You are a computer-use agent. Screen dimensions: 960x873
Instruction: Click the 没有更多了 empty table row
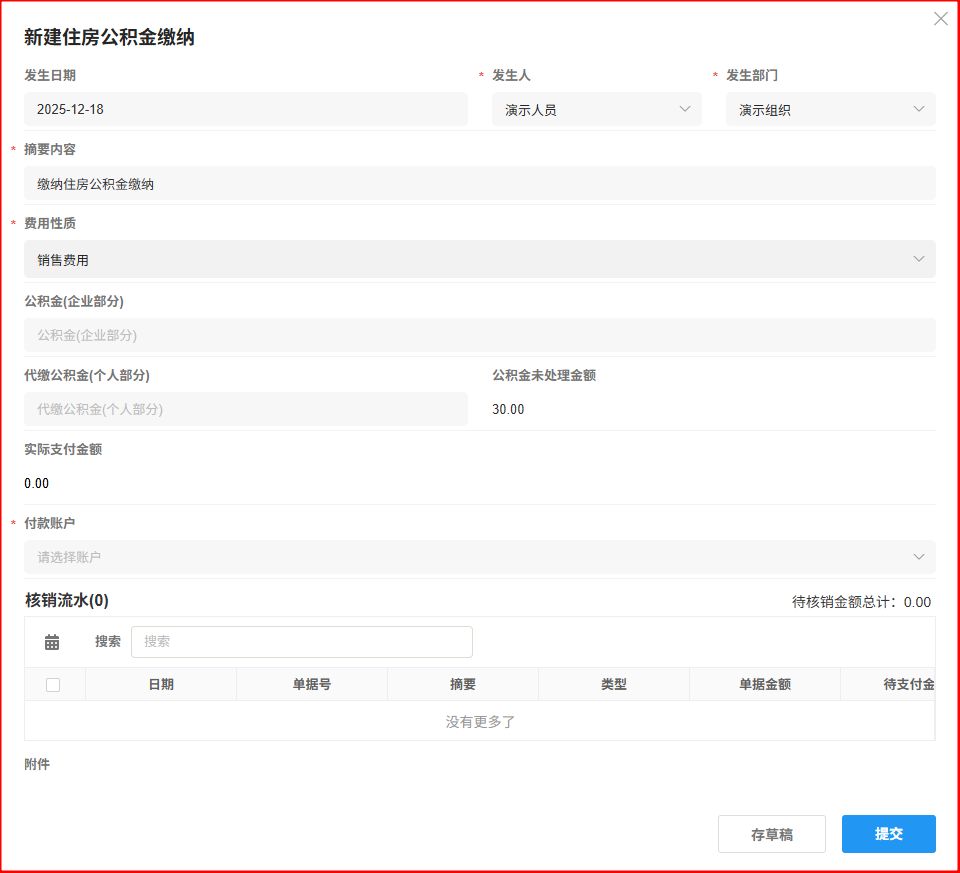480,720
